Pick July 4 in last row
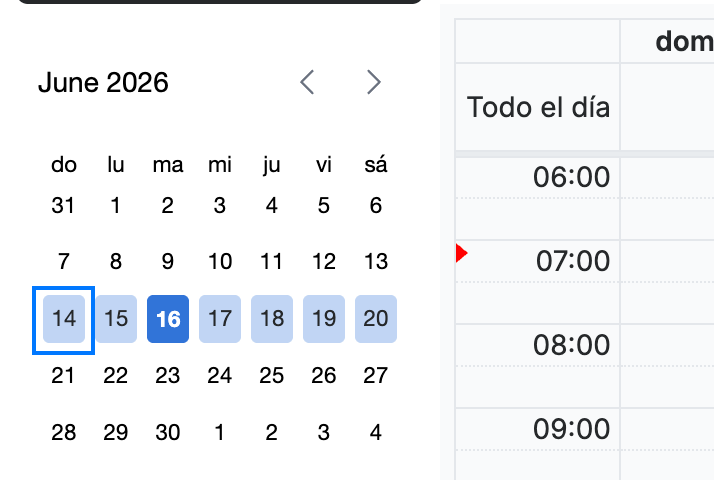 (376, 432)
